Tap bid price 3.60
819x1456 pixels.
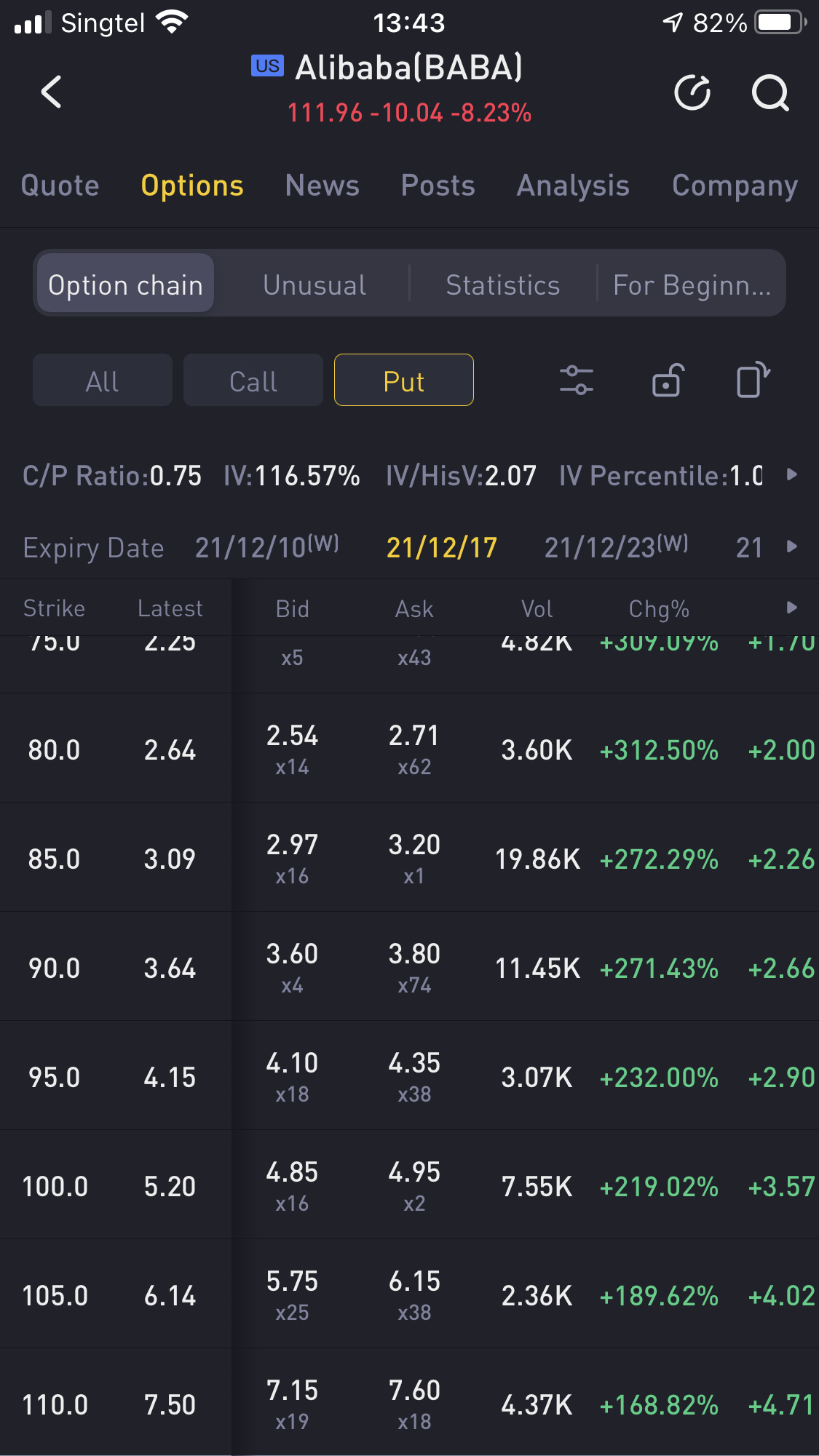click(293, 954)
